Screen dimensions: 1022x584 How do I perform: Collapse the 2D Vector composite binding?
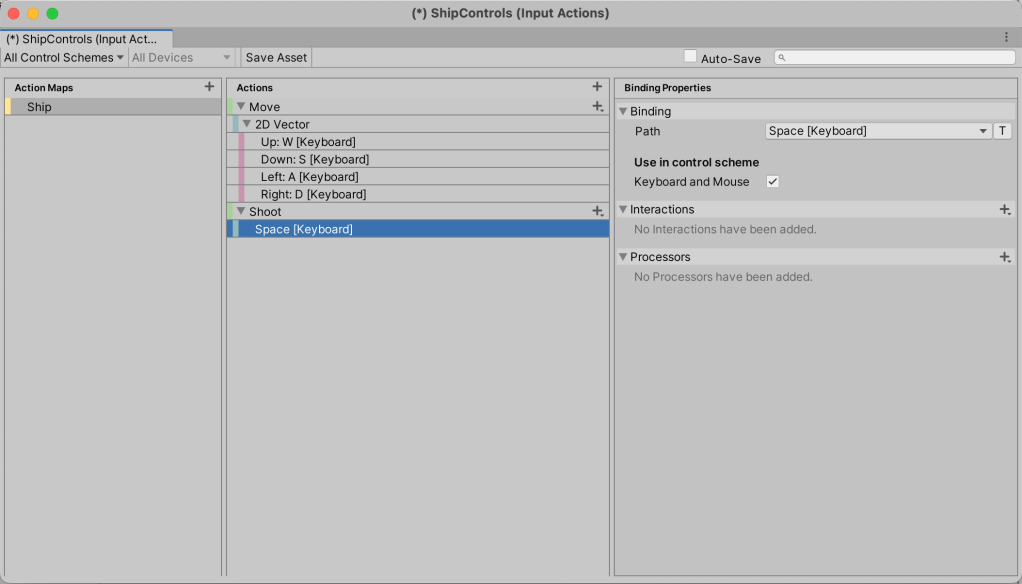[x=247, y=124]
